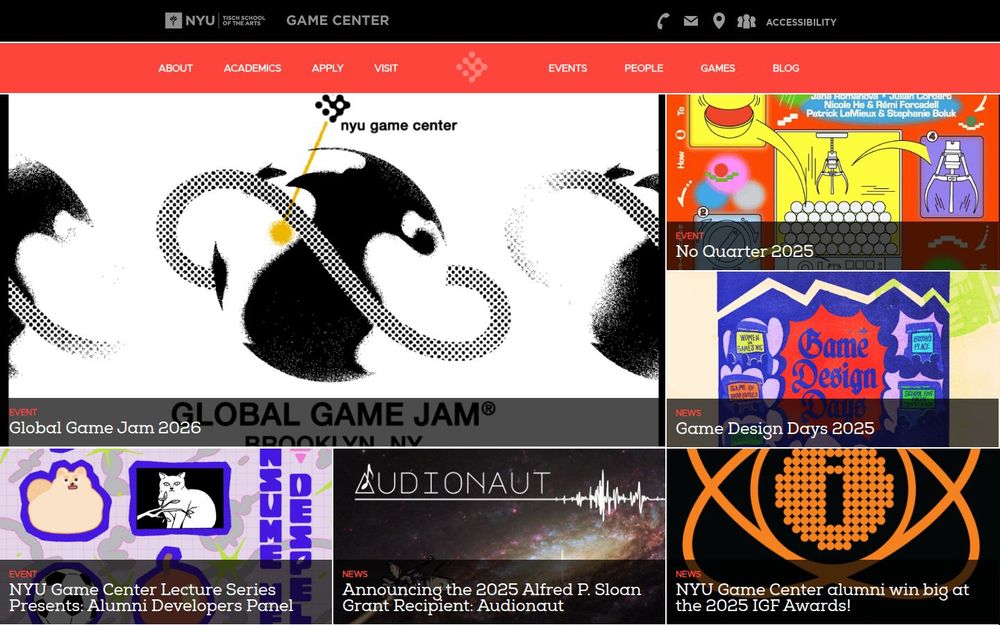The height and width of the screenshot is (625, 1000).
Task: Click the phone contact icon
Action: [x=663, y=21]
